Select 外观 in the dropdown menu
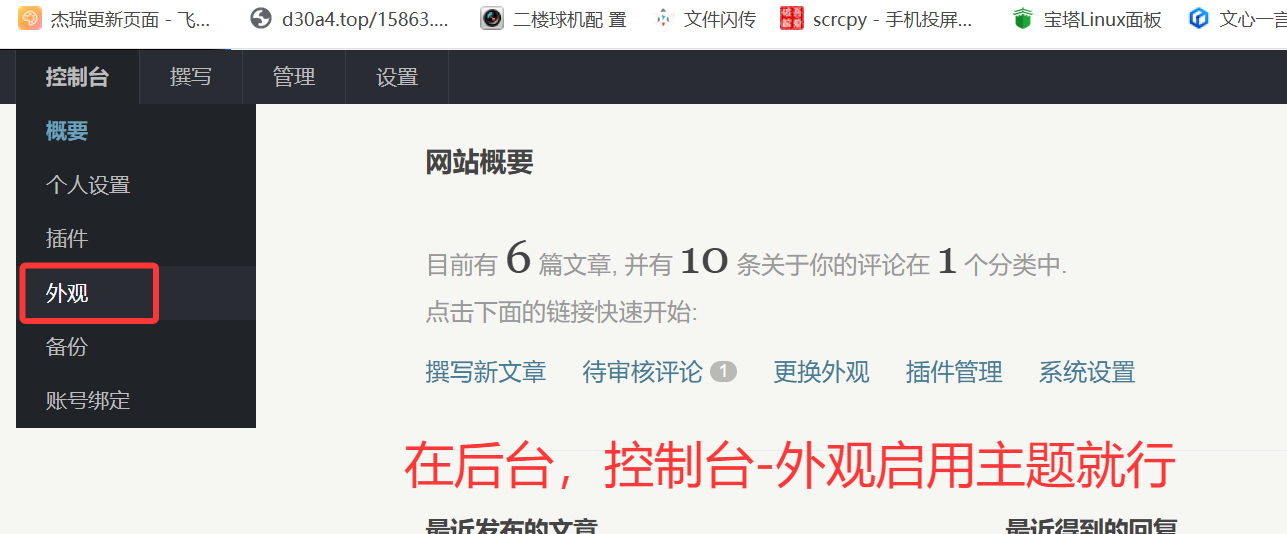 pos(136,293)
